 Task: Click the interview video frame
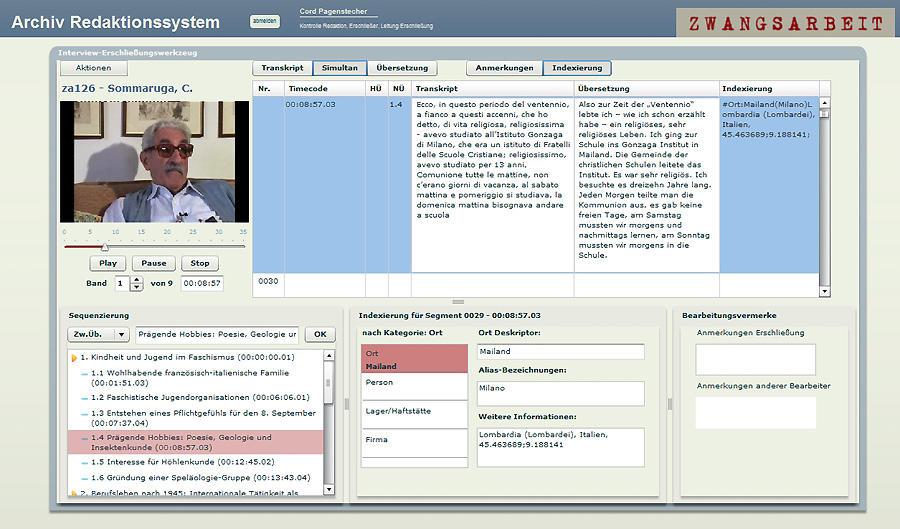tap(154, 162)
